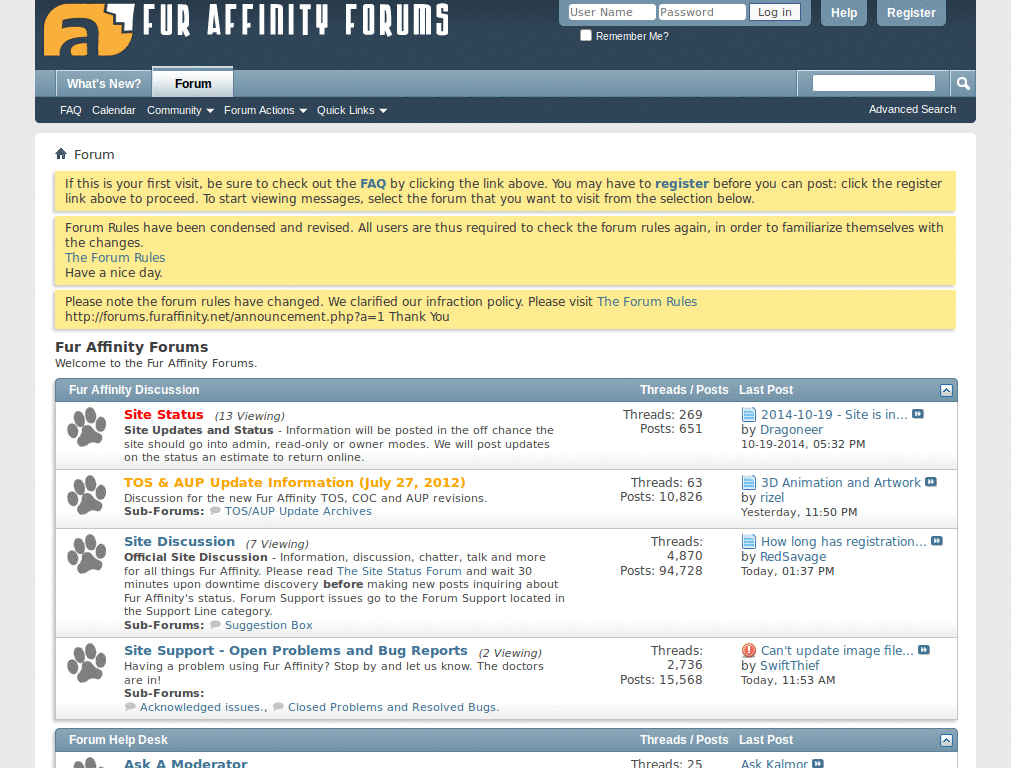
Task: Click the post icon next to 3D Animation and Artwork
Action: click(x=748, y=482)
